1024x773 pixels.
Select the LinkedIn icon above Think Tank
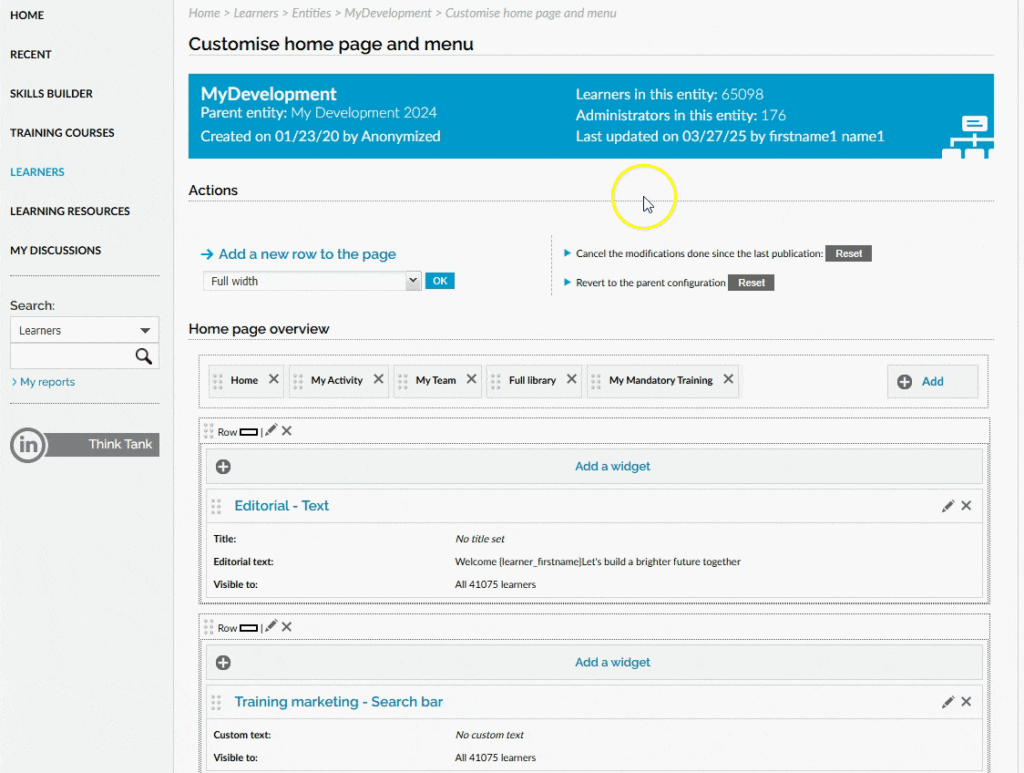pos(26,445)
